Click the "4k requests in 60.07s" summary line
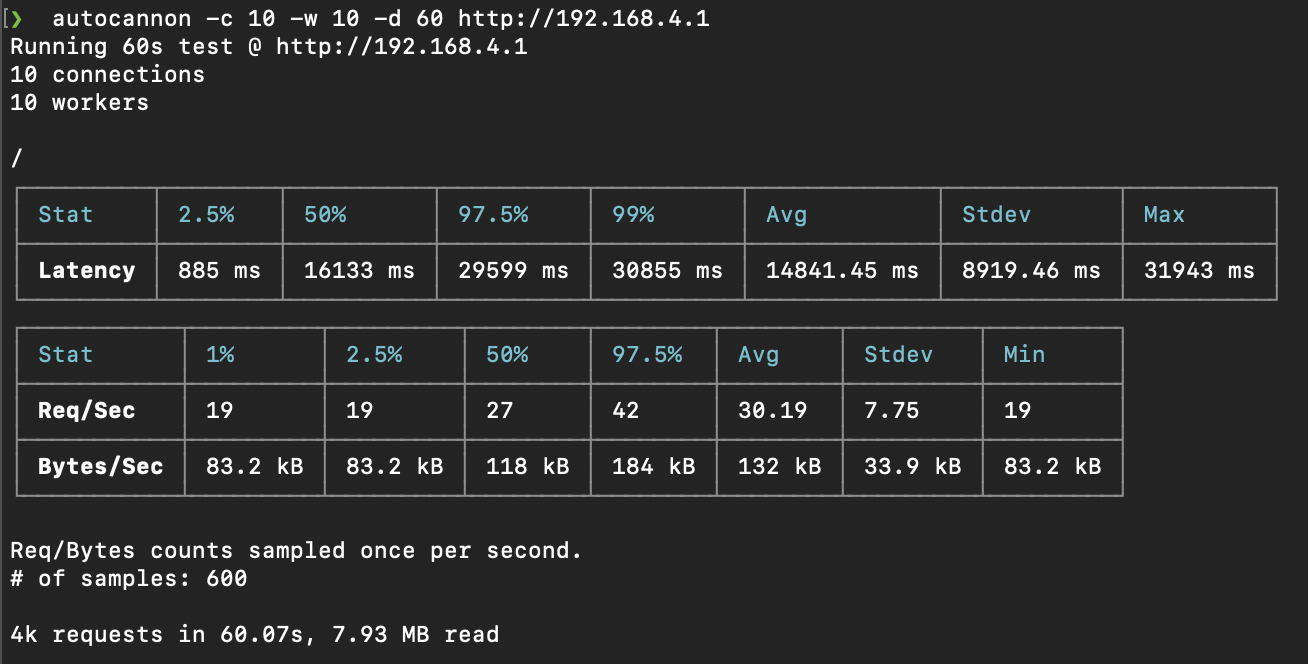The height and width of the screenshot is (664, 1308). (x=254, y=635)
